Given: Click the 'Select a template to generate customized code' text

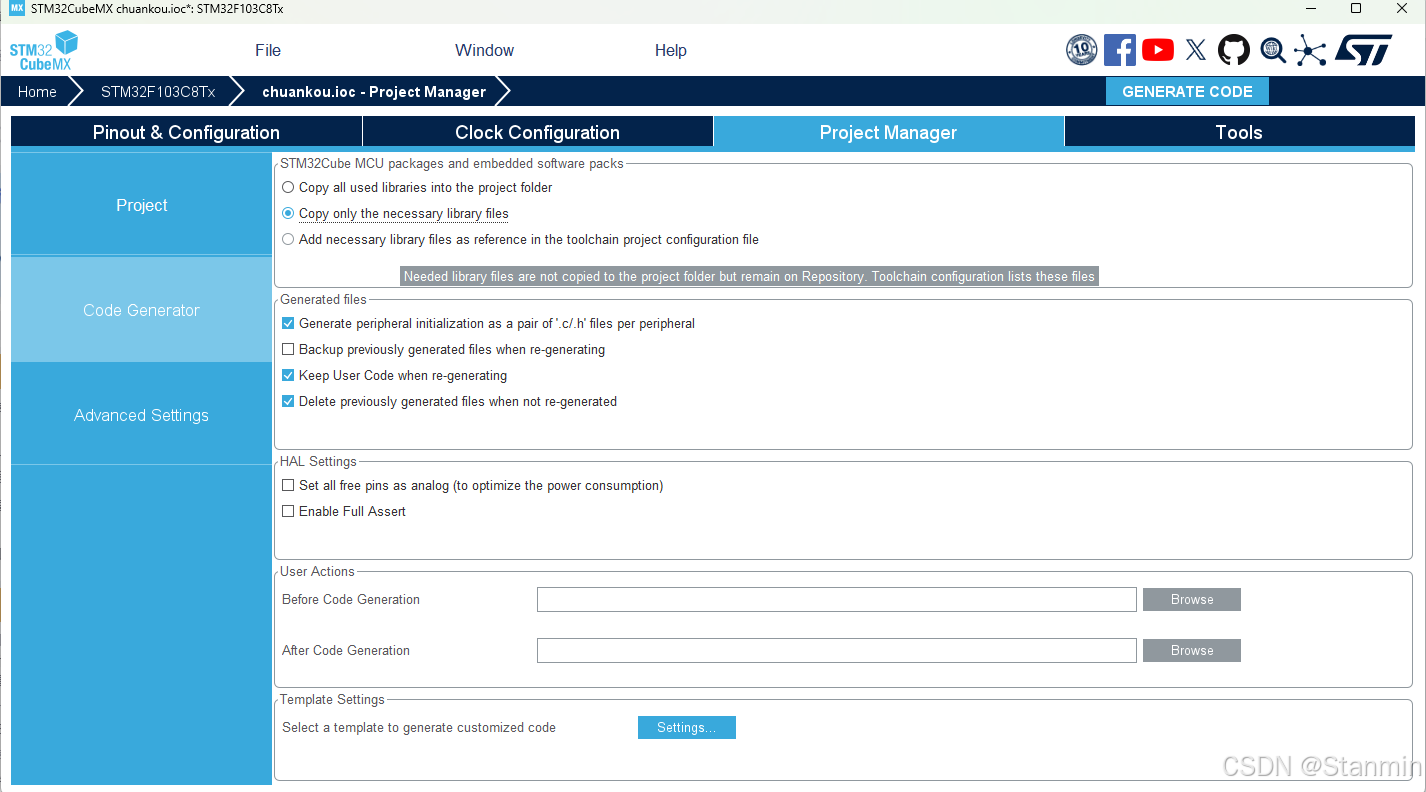Looking at the screenshot, I should [x=419, y=727].
